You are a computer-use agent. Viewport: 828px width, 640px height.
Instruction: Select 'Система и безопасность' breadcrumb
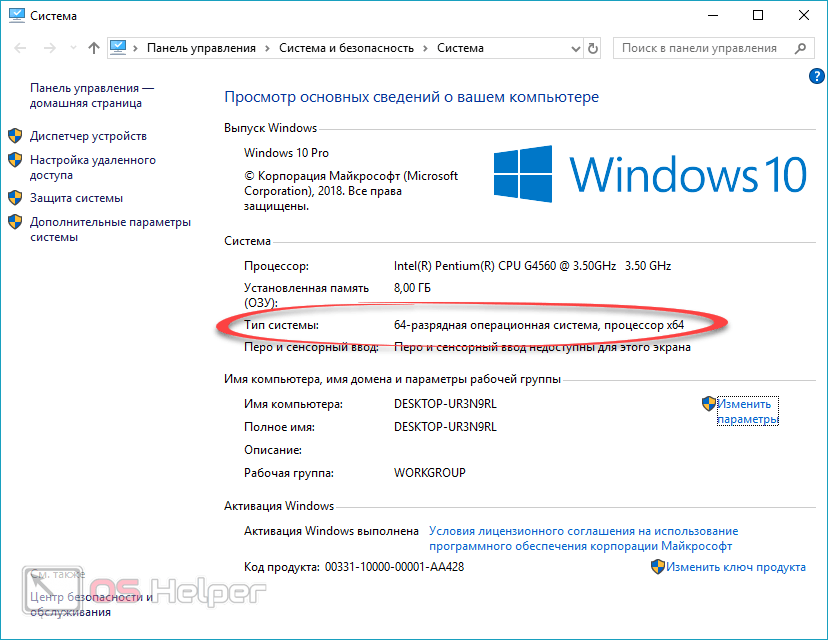pyautogui.click(x=346, y=48)
